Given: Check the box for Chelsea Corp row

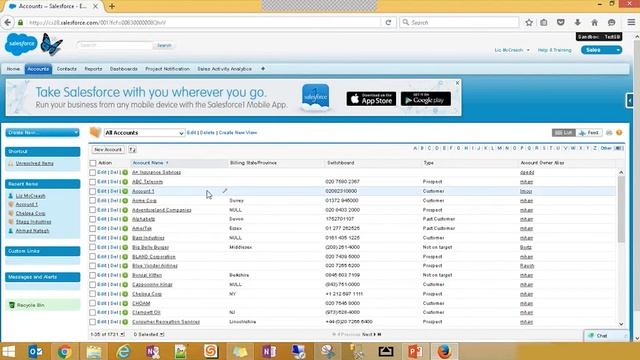Looking at the screenshot, I should pyautogui.click(x=93, y=294).
